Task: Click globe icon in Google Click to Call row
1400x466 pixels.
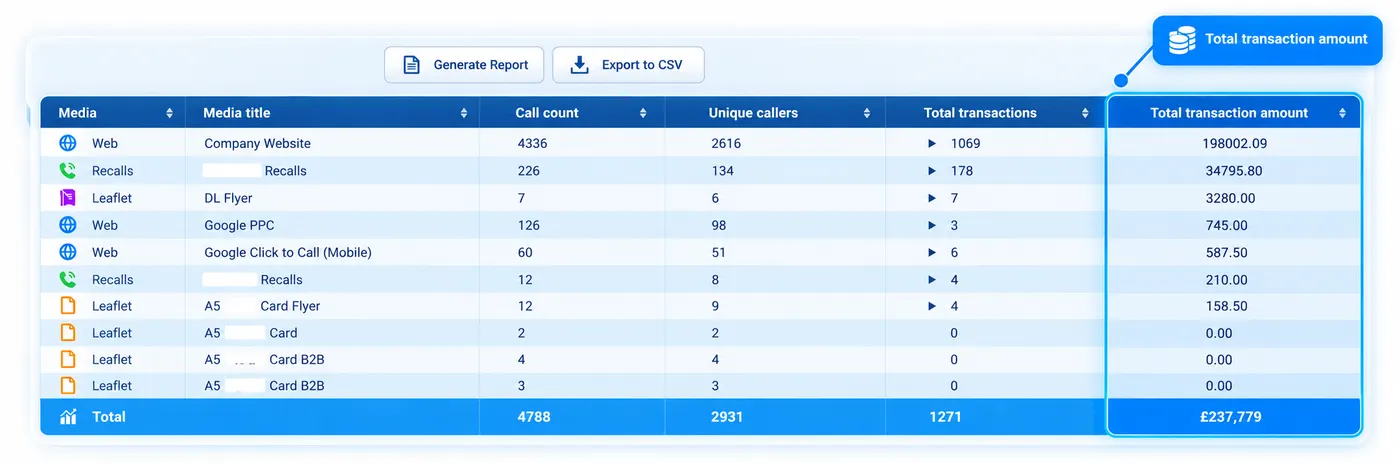Action: coord(68,253)
